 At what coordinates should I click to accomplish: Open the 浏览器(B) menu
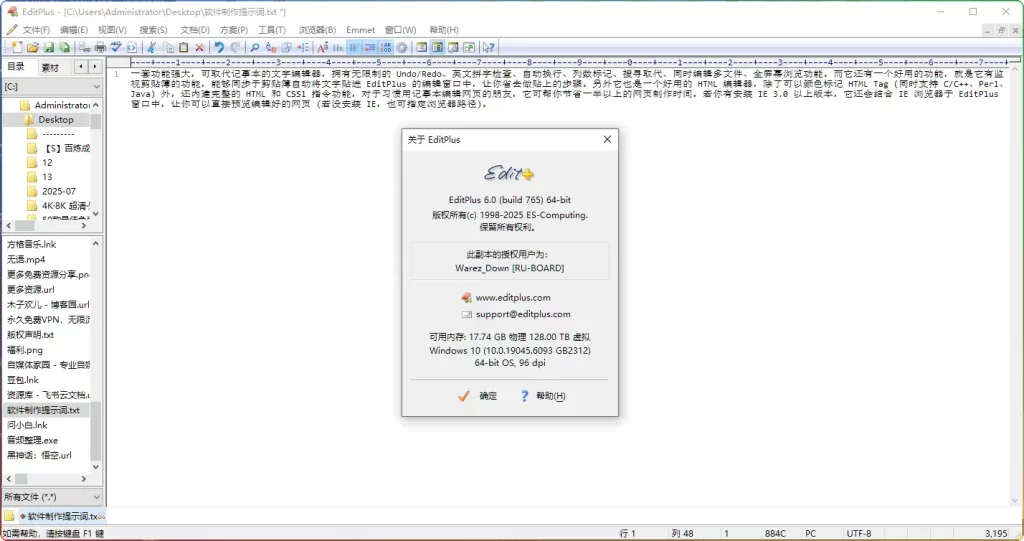pos(317,30)
